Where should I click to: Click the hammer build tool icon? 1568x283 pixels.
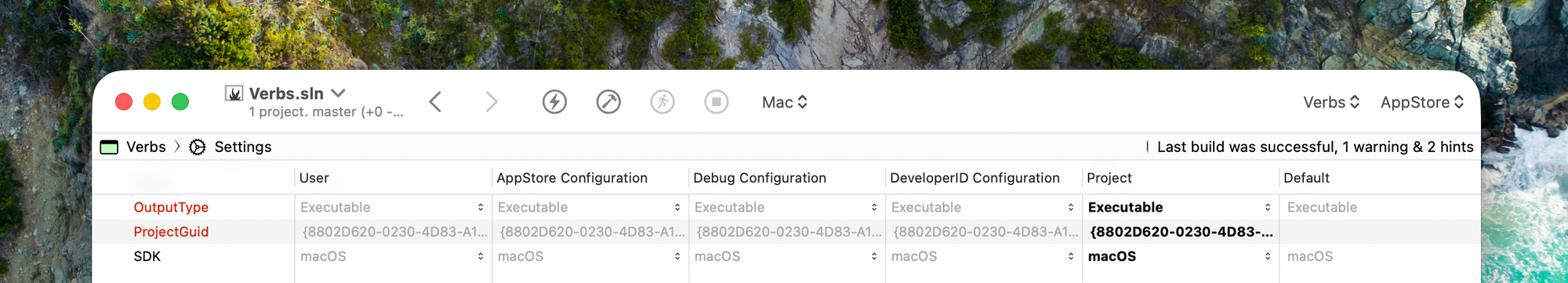tap(608, 102)
